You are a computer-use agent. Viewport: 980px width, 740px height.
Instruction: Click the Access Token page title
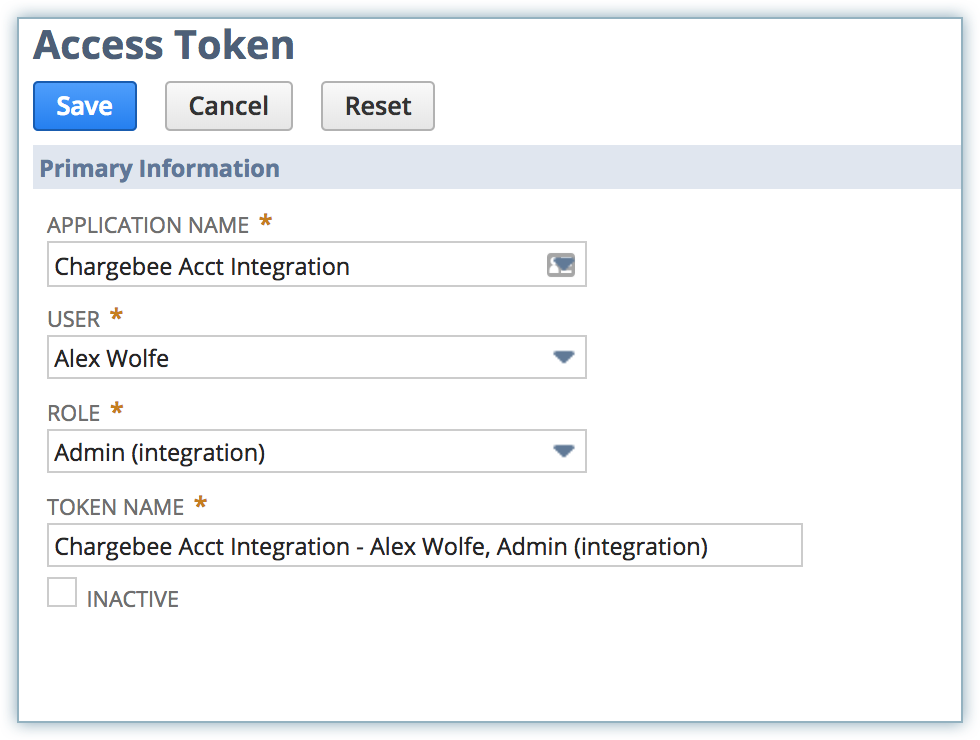coord(164,45)
